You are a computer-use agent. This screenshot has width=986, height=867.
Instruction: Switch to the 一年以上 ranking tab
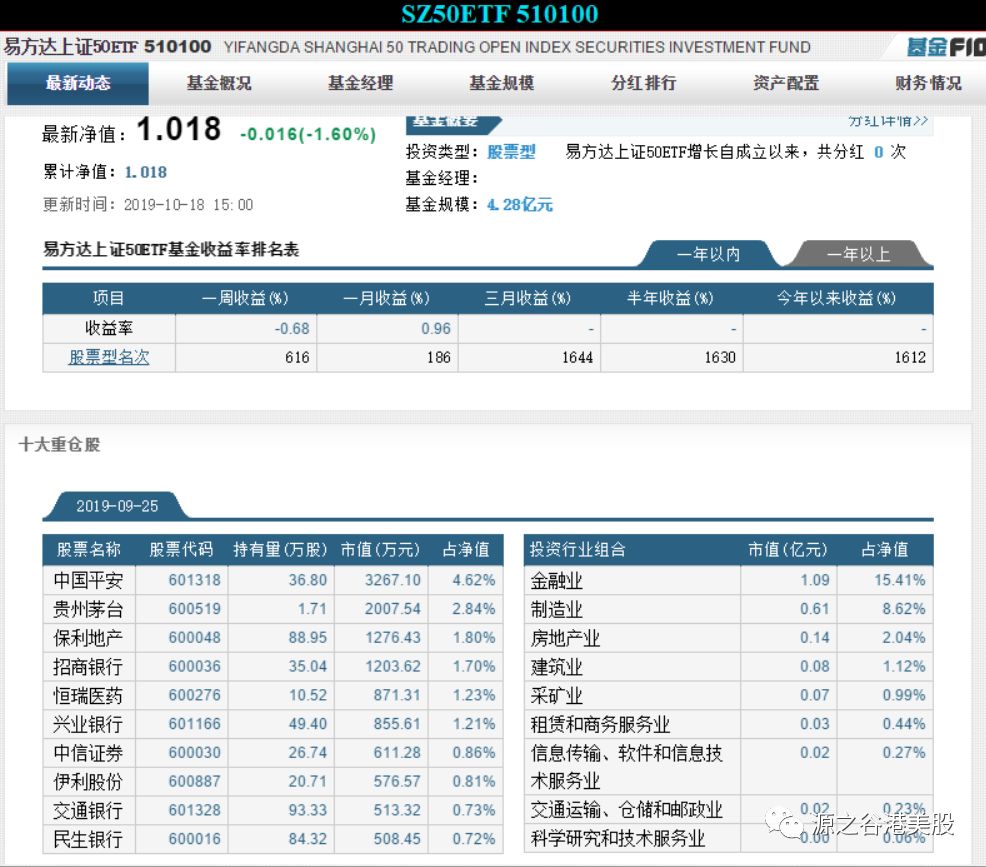(x=858, y=255)
